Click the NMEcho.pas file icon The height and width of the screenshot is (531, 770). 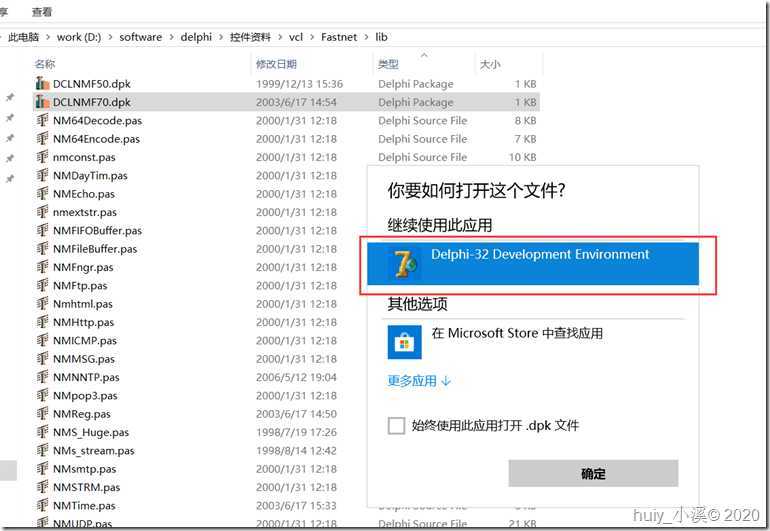pyautogui.click(x=43, y=194)
